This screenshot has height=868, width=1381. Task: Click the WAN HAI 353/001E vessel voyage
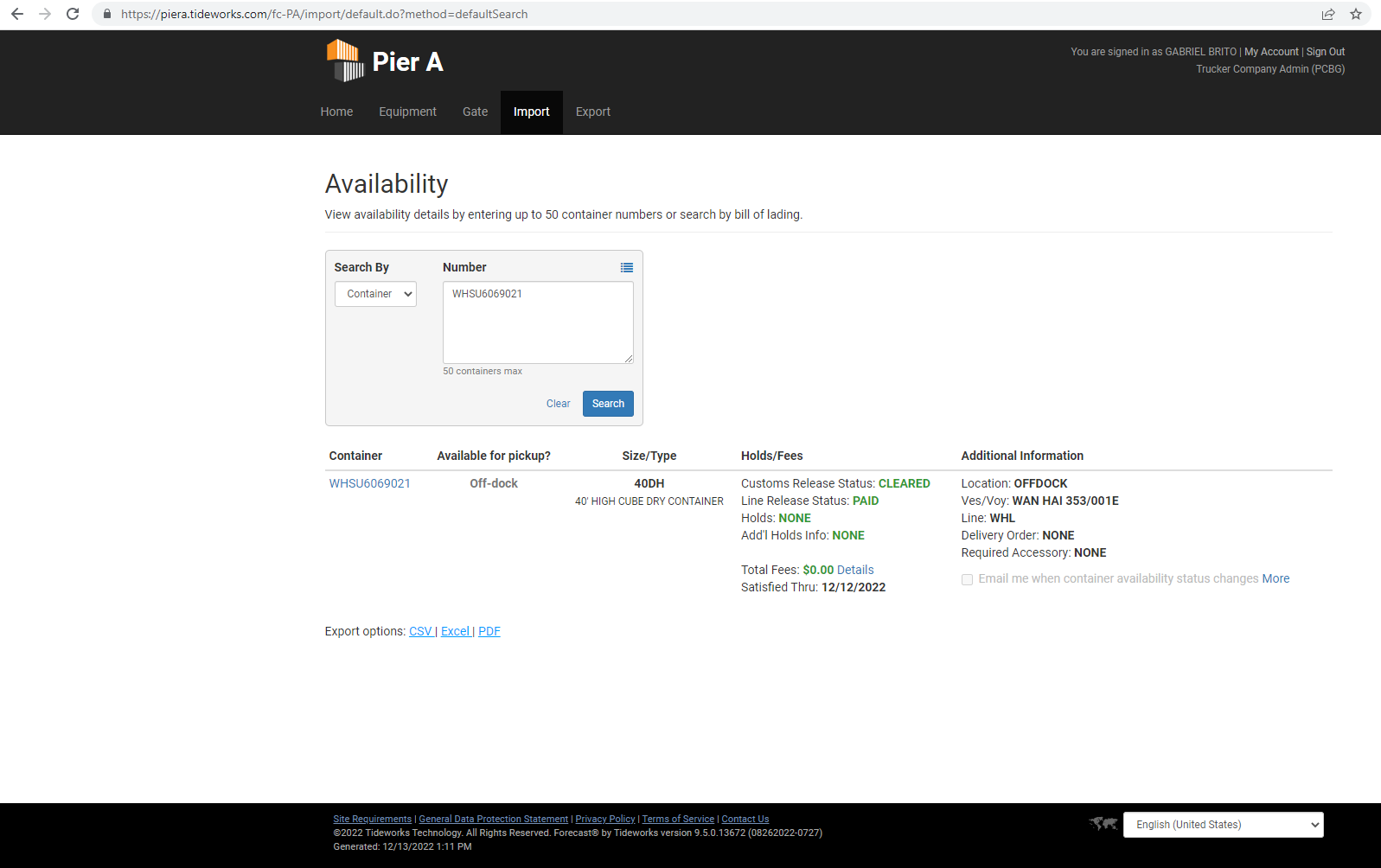tap(1065, 501)
